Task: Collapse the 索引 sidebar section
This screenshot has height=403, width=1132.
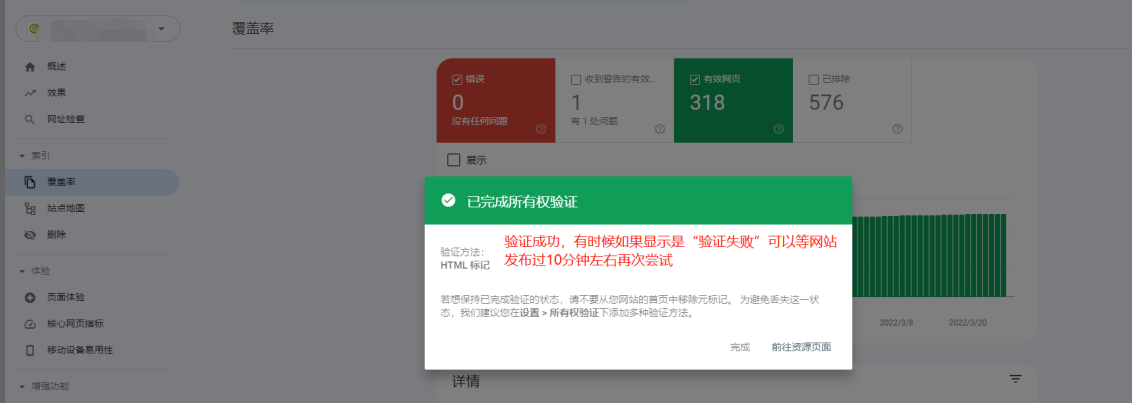Action: (x=23, y=155)
